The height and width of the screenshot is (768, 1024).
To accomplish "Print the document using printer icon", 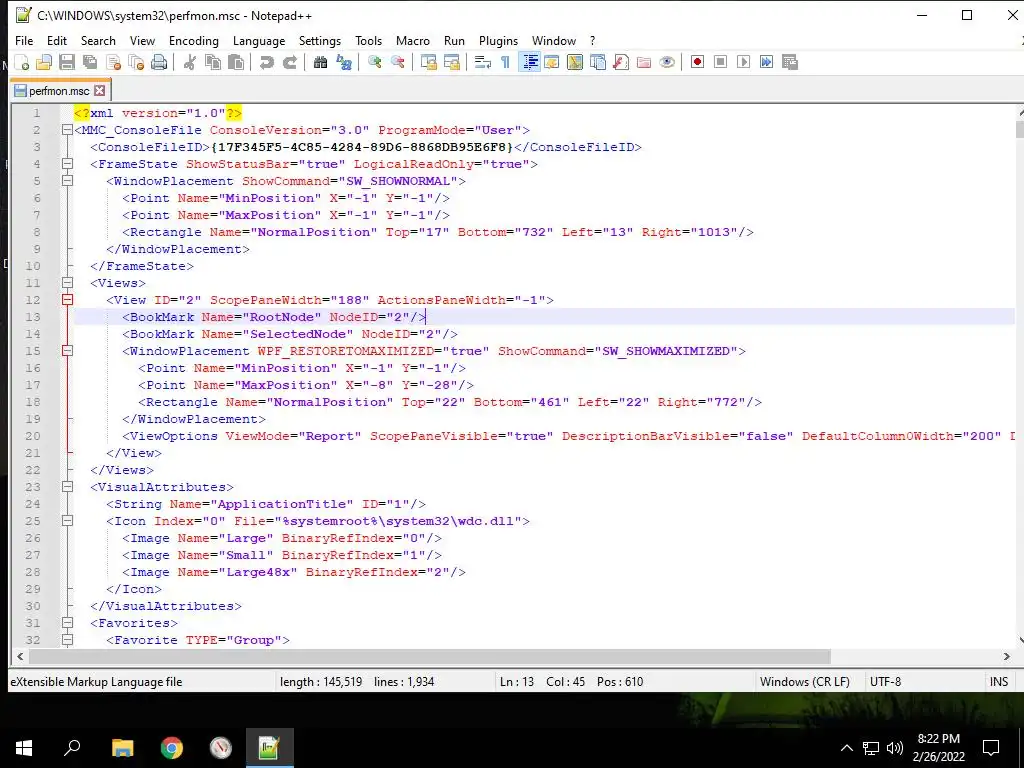I will (x=159, y=62).
